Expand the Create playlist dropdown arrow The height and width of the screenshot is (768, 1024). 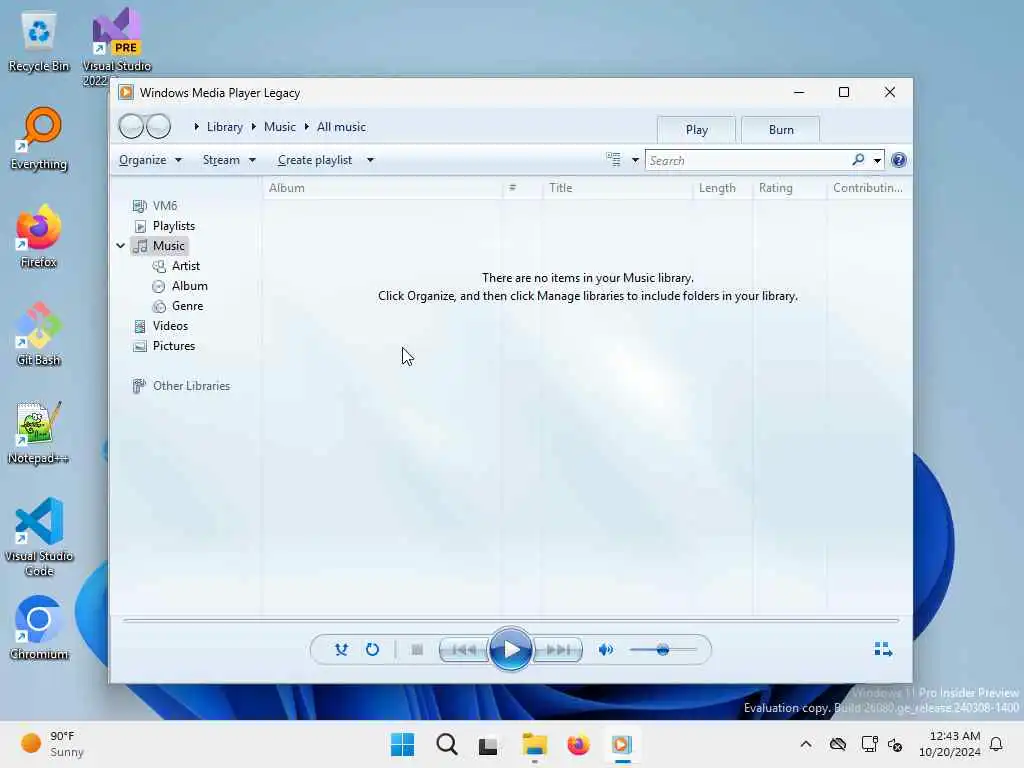click(370, 160)
